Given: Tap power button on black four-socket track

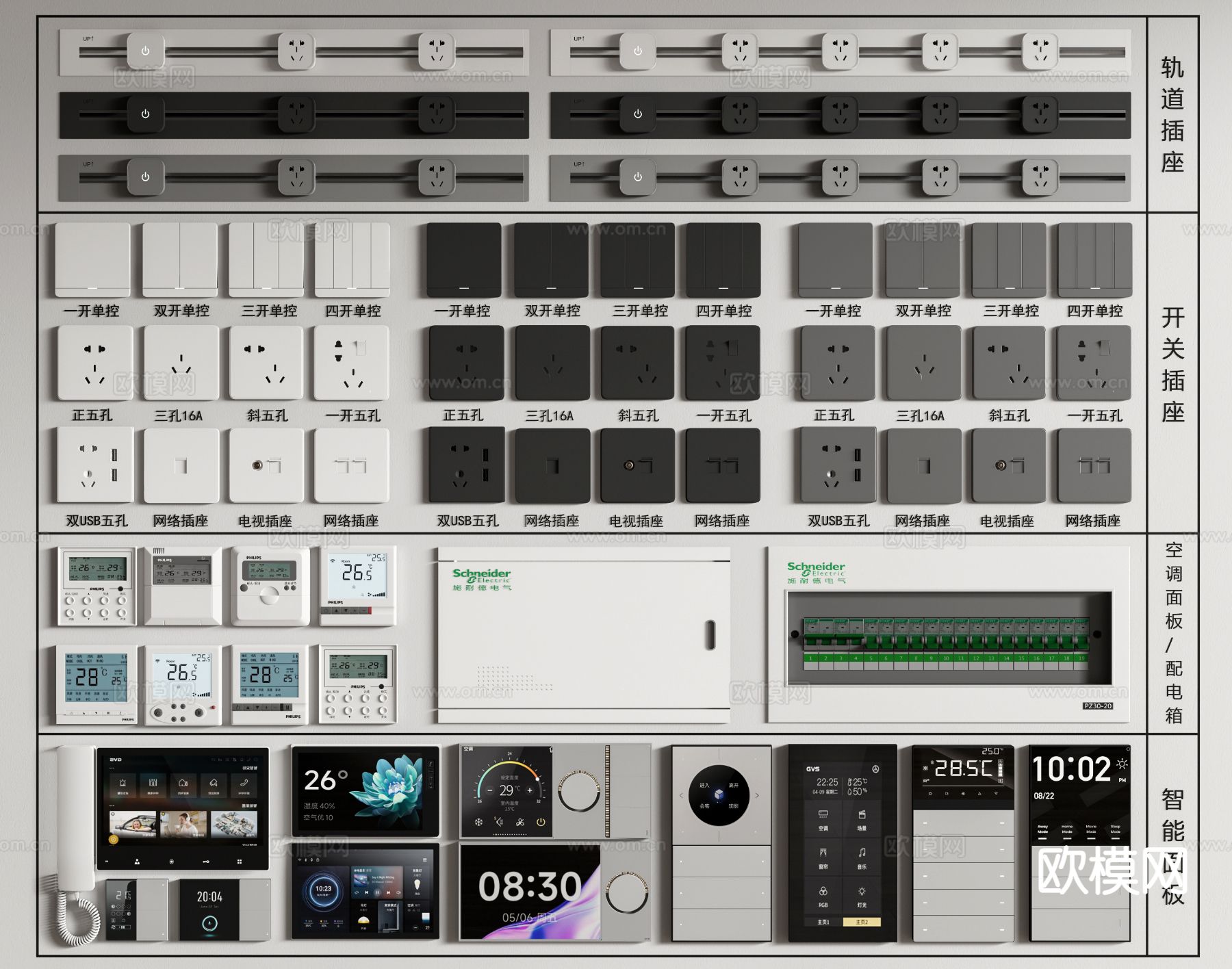Looking at the screenshot, I should tap(638, 114).
